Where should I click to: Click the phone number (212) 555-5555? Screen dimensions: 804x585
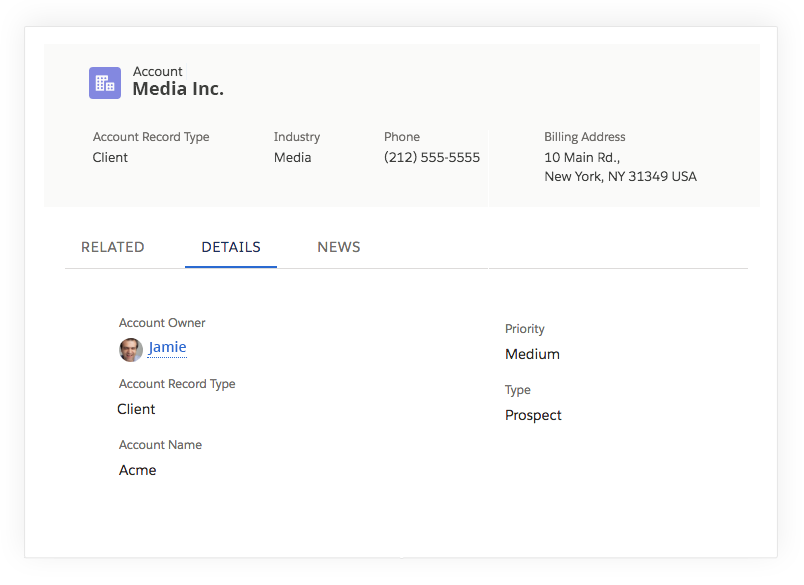431,157
